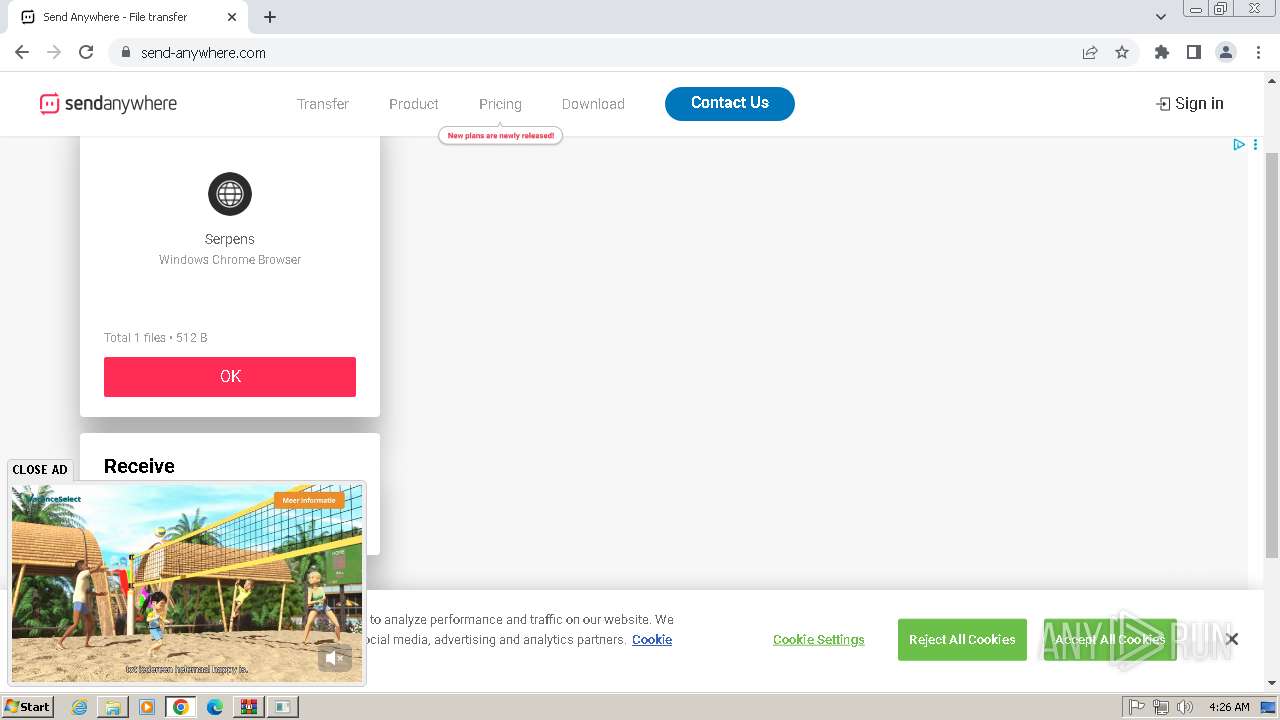View site info lock icon
This screenshot has width=1280, height=720.
click(x=125, y=53)
